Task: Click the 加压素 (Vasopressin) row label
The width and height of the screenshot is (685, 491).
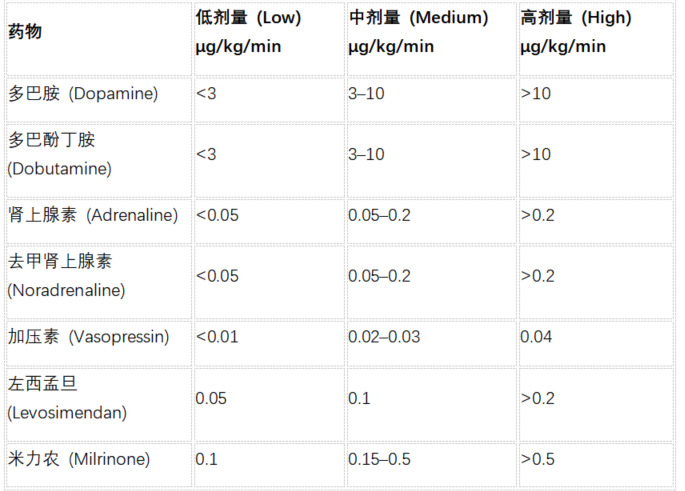Action: pyautogui.click(x=99, y=343)
